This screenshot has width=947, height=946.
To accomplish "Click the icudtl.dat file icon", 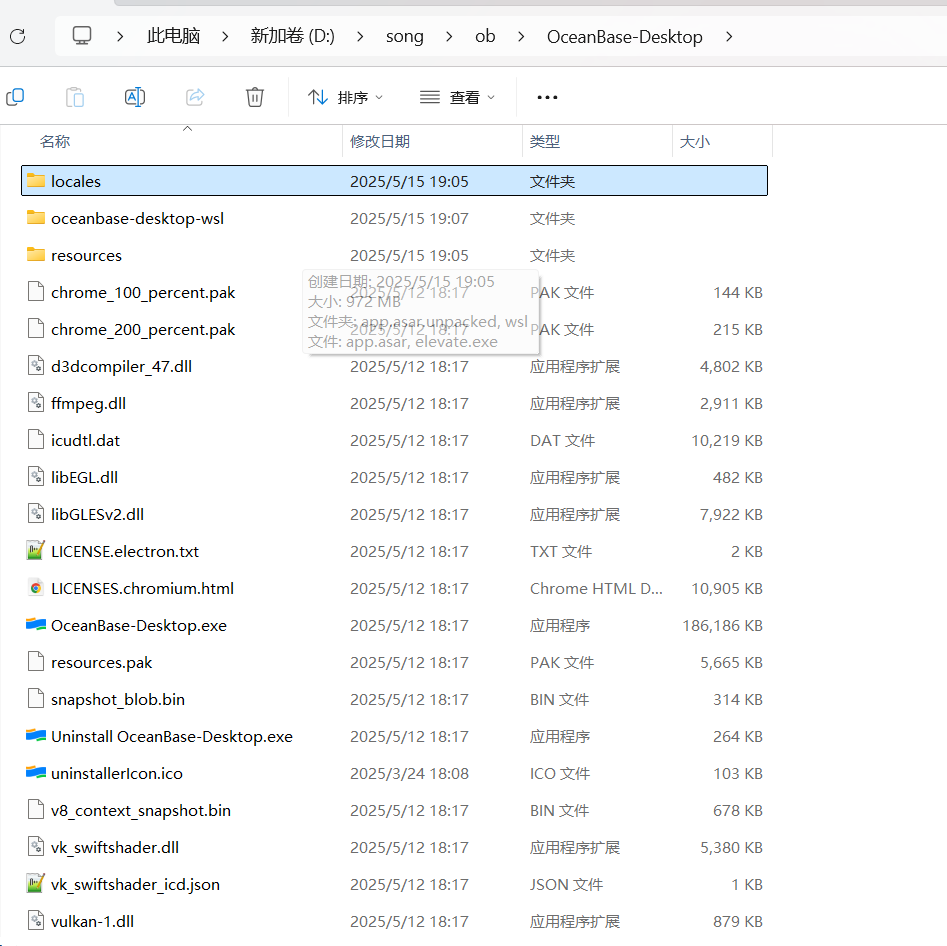I will click(x=36, y=440).
